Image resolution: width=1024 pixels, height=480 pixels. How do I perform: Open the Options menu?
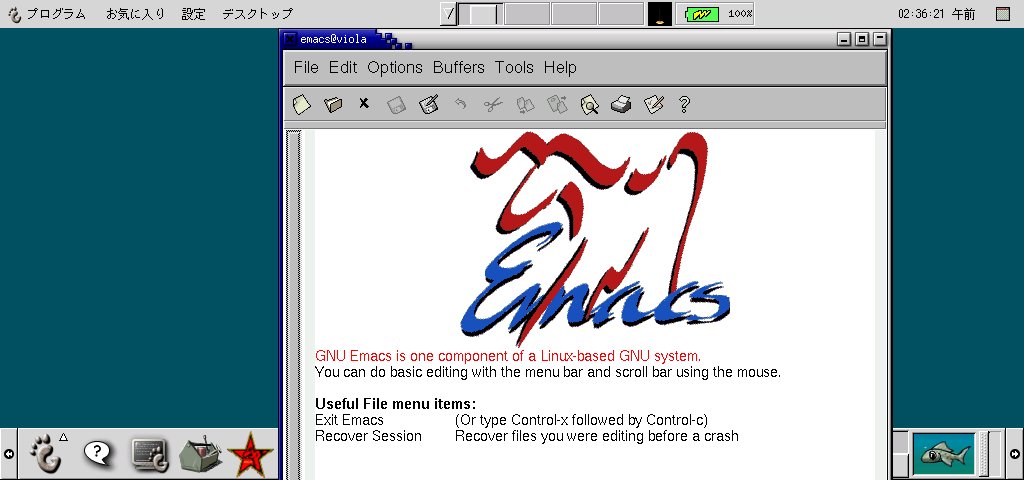(395, 67)
